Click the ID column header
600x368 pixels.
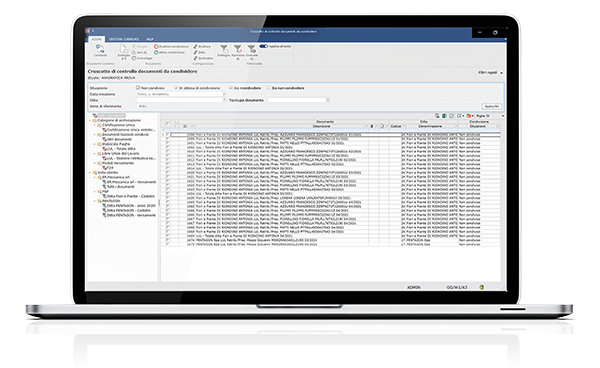(x=185, y=126)
